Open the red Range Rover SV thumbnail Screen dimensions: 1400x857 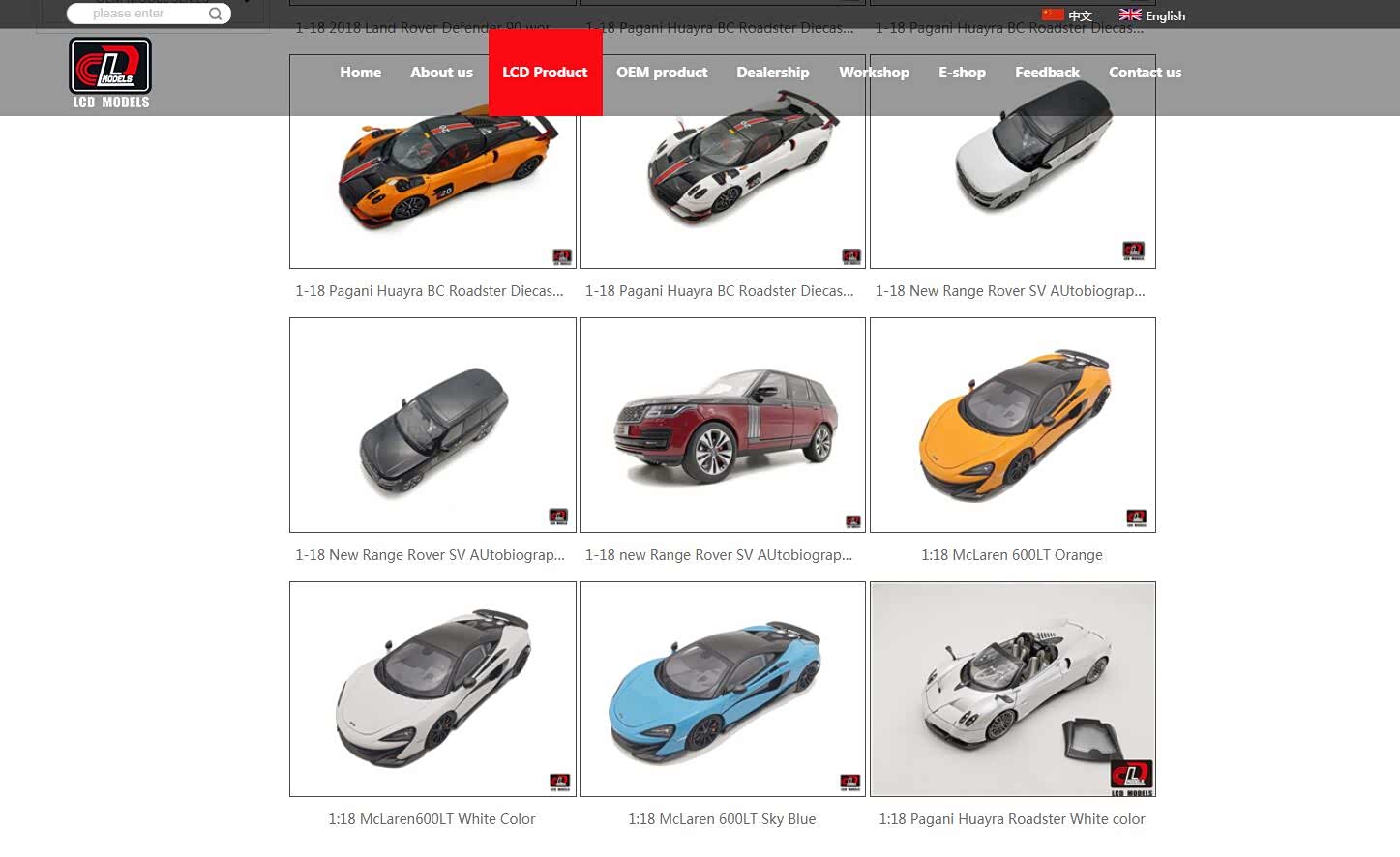pyautogui.click(x=723, y=426)
